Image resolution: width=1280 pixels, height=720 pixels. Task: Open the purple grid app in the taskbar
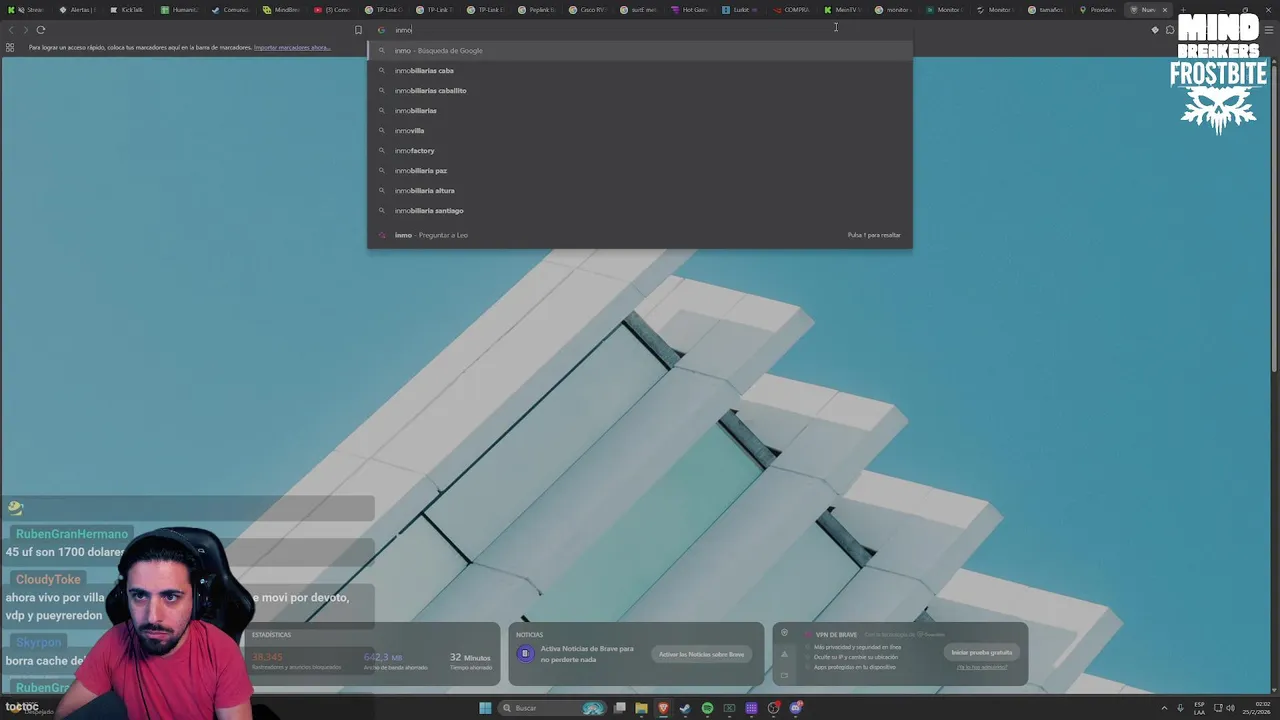pyautogui.click(x=751, y=708)
